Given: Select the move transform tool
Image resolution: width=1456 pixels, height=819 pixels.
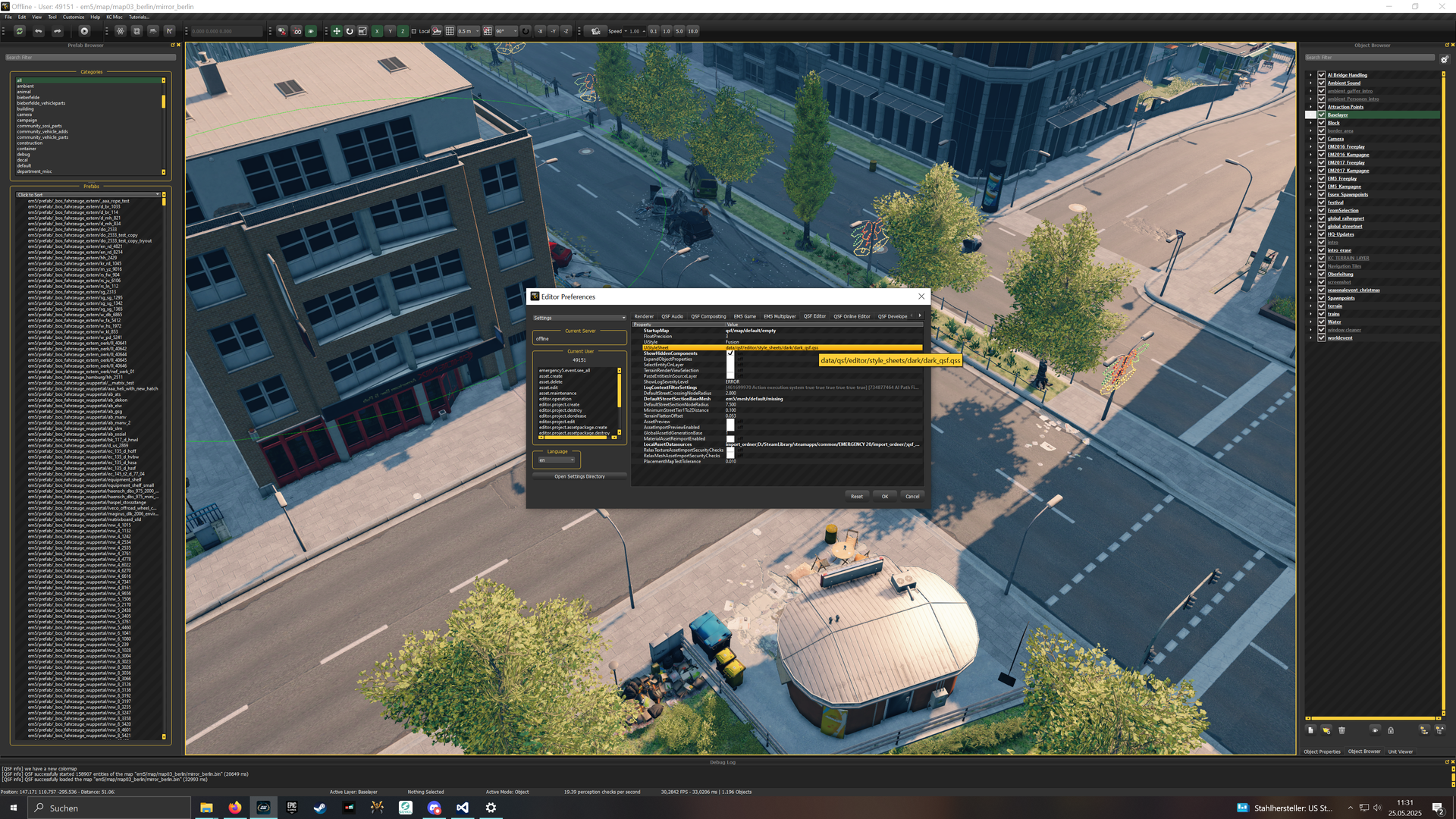Looking at the screenshot, I should [x=337, y=31].
